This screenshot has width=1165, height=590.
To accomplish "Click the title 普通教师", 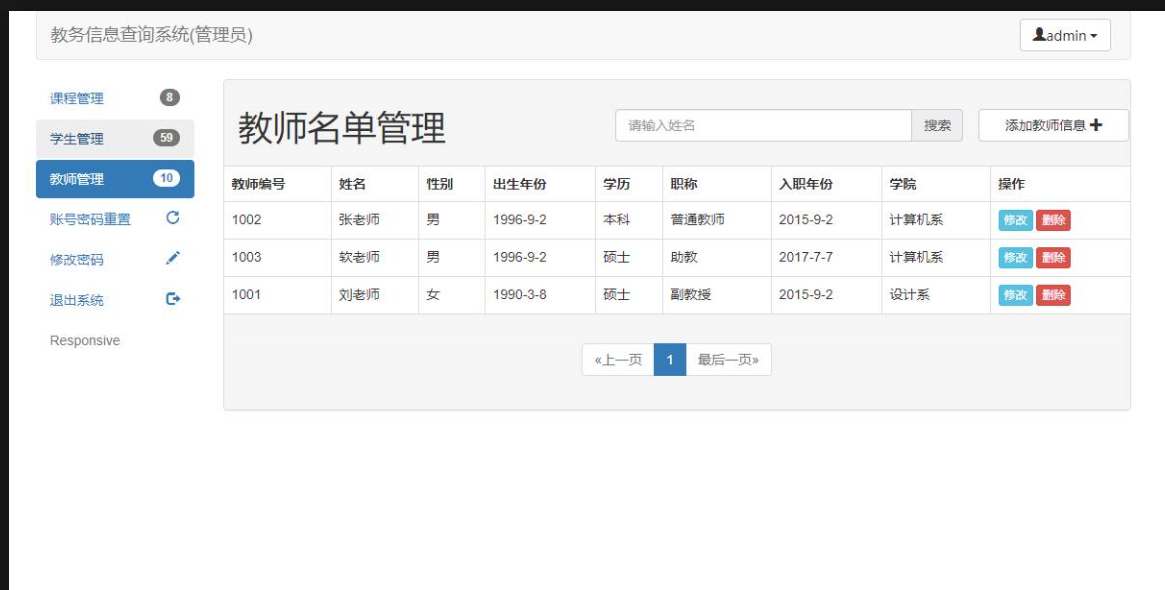I will [x=698, y=220].
